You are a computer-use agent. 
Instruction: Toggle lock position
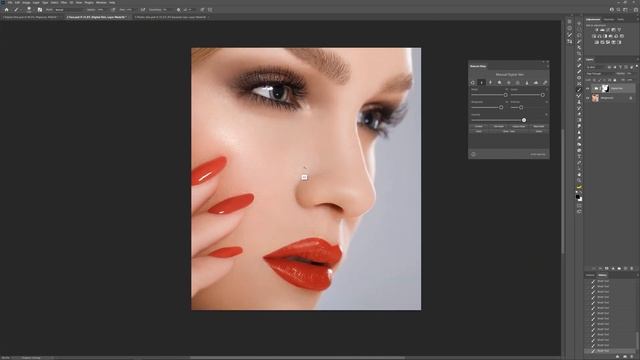[x=604, y=80]
